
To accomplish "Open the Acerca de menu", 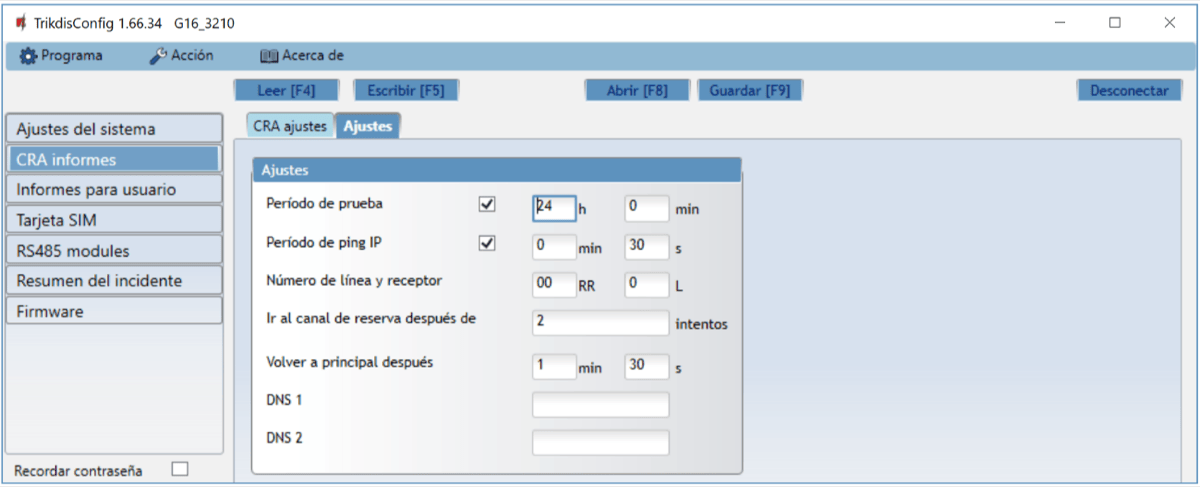I will click(301, 56).
